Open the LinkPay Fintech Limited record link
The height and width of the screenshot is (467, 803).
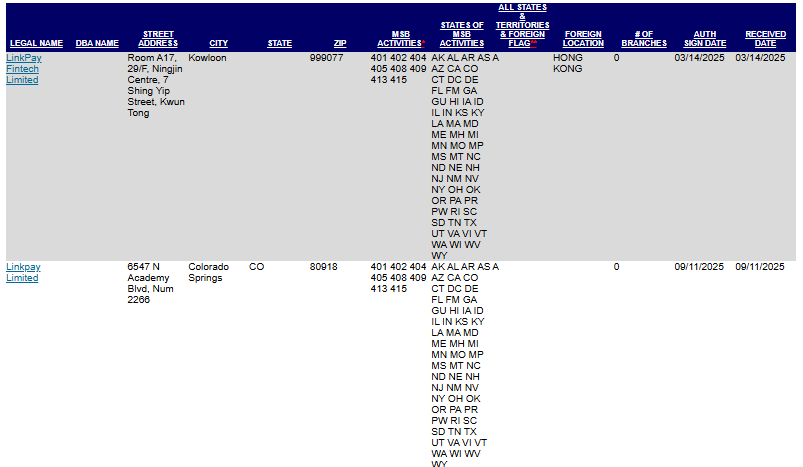tap(24, 69)
